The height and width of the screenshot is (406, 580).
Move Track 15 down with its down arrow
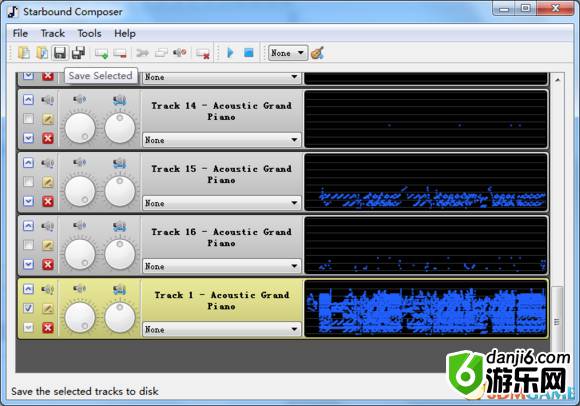click(x=28, y=202)
